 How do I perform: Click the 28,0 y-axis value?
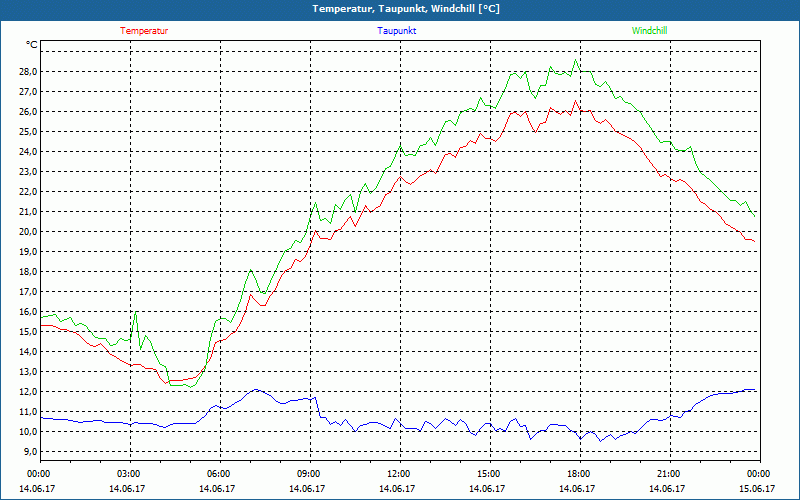(x=29, y=72)
